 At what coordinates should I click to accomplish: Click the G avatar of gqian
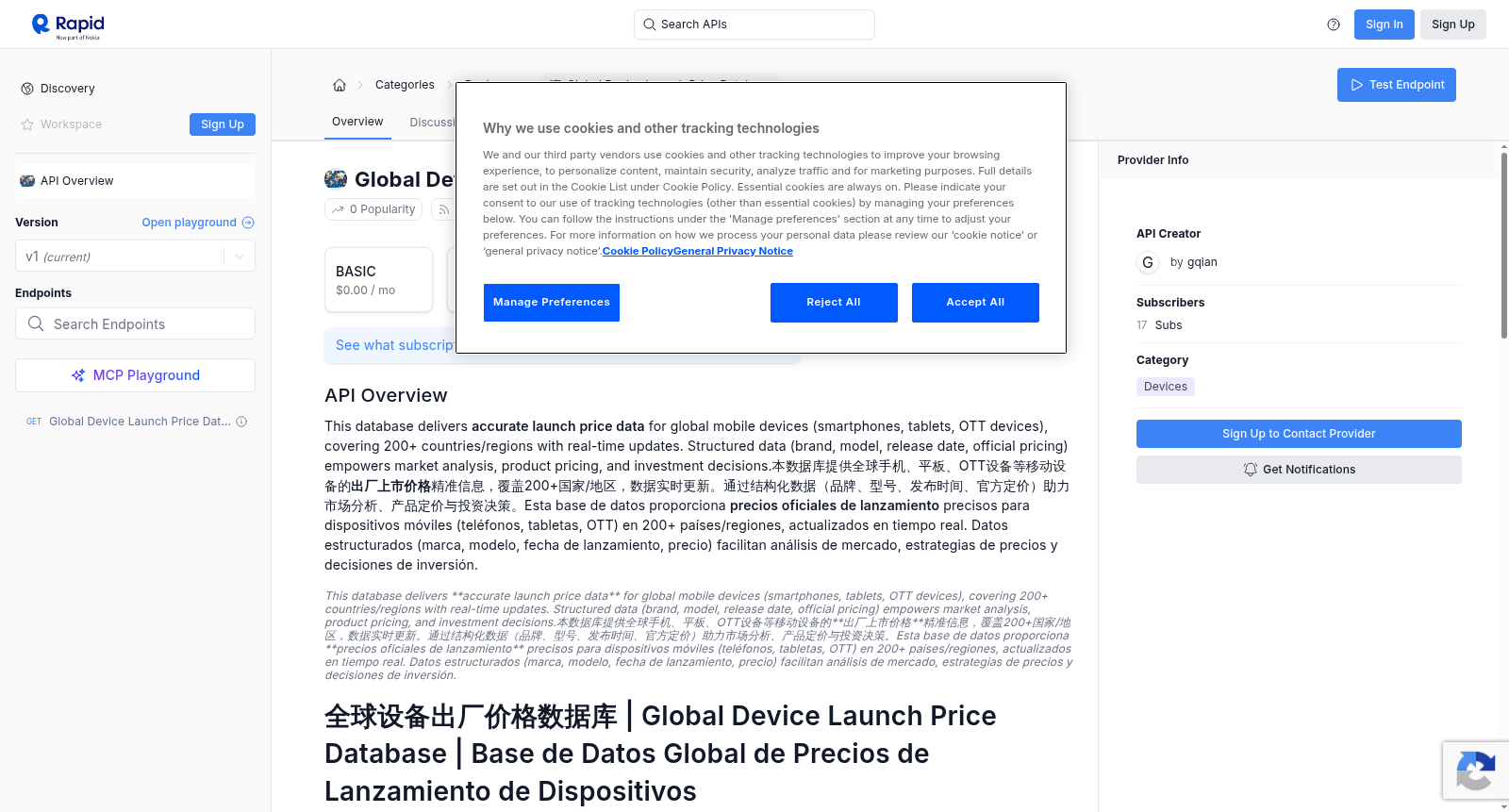(1148, 262)
